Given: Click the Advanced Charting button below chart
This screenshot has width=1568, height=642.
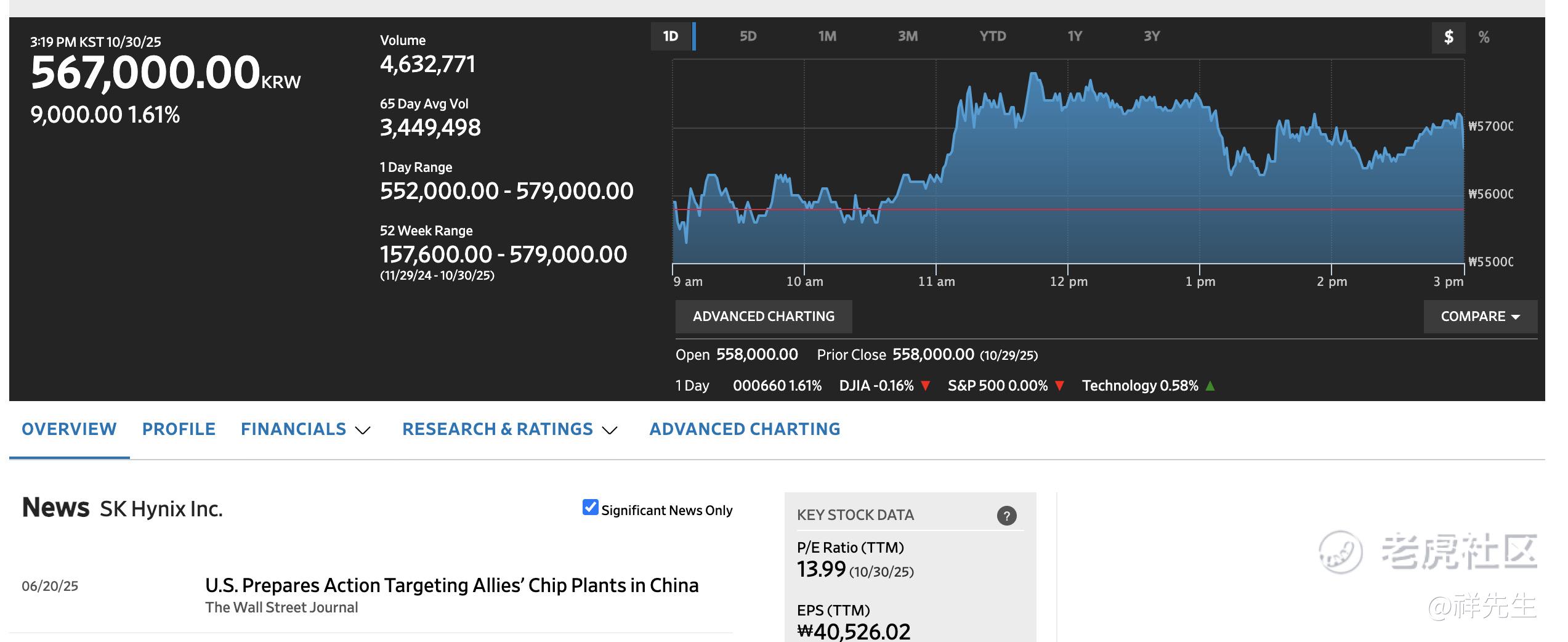Looking at the screenshot, I should [764, 317].
